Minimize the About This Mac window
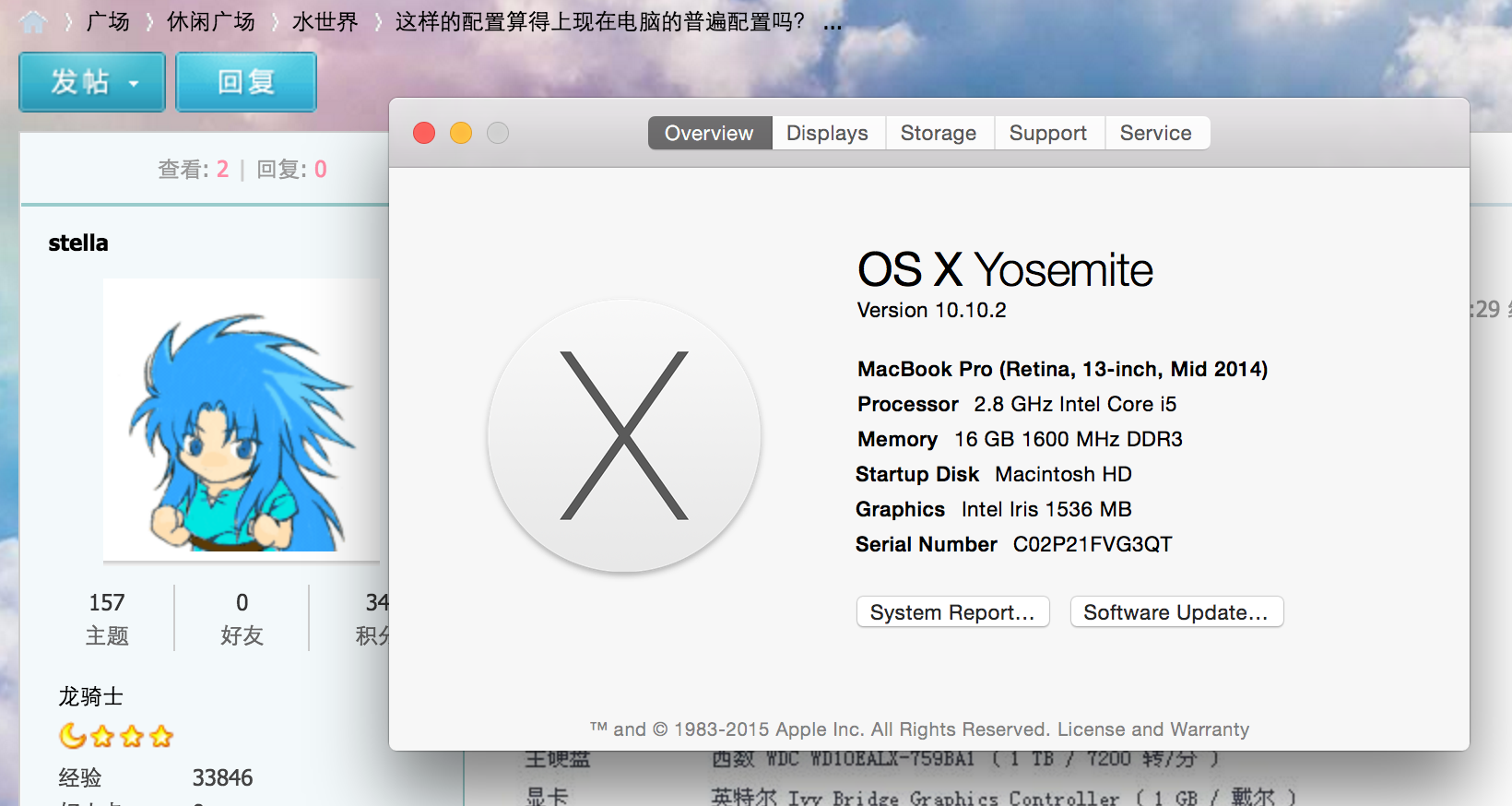This screenshot has height=806, width=1512. tap(461, 133)
